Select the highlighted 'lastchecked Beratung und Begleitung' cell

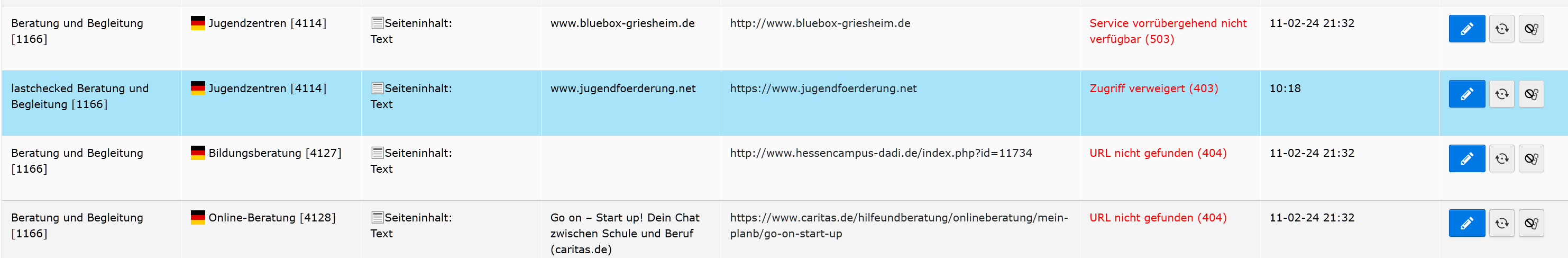(80, 96)
